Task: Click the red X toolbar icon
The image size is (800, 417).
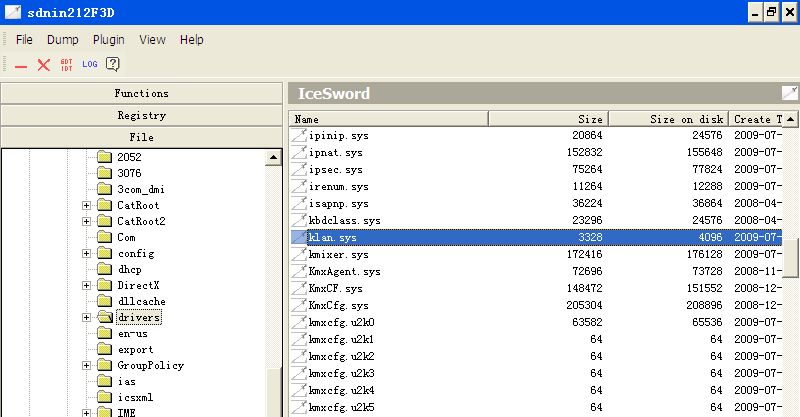Action: click(44, 65)
